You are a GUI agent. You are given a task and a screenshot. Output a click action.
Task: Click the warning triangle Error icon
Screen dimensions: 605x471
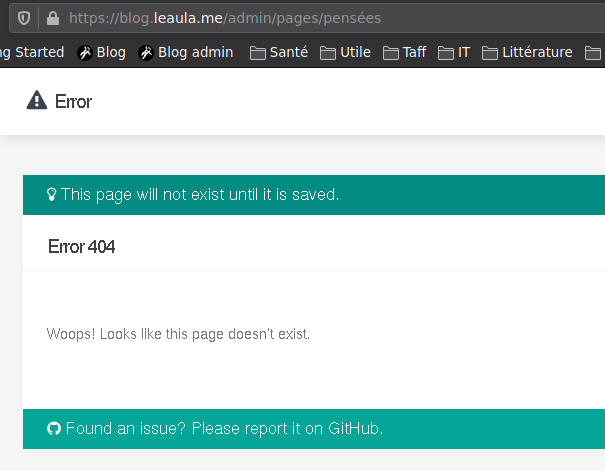coord(37,100)
